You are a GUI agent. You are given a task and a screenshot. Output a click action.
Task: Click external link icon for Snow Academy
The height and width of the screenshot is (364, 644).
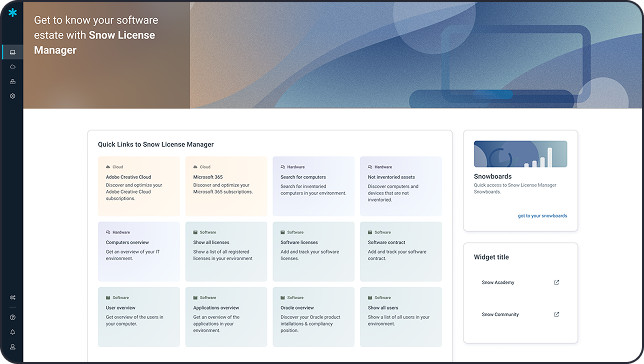point(557,282)
